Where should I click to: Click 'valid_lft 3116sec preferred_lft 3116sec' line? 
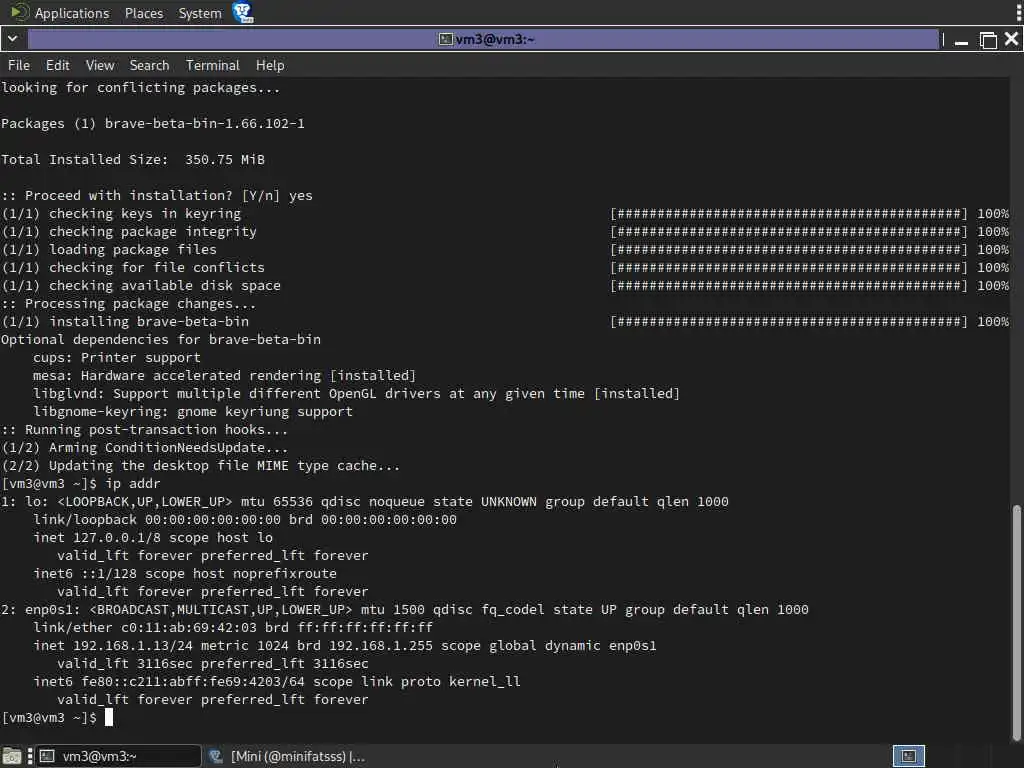(x=213, y=664)
